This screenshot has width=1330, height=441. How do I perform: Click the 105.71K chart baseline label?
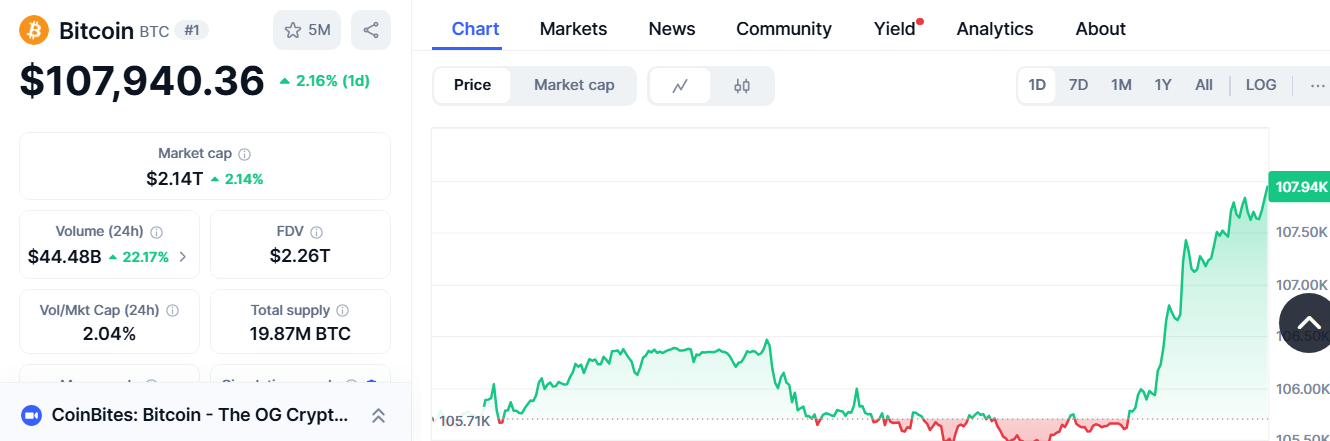pyautogui.click(x=466, y=421)
